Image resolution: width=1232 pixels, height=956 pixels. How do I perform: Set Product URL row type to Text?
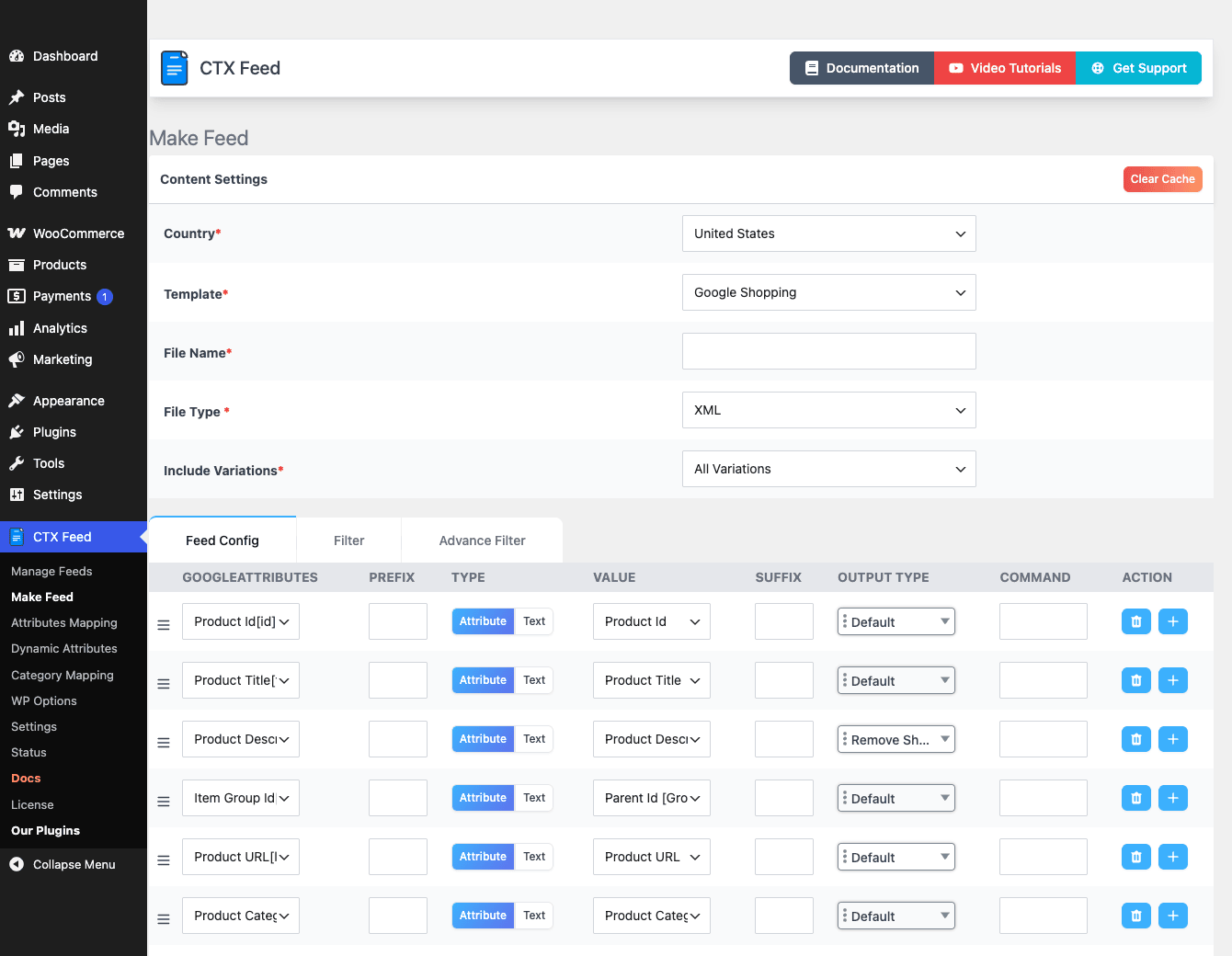tap(534, 857)
